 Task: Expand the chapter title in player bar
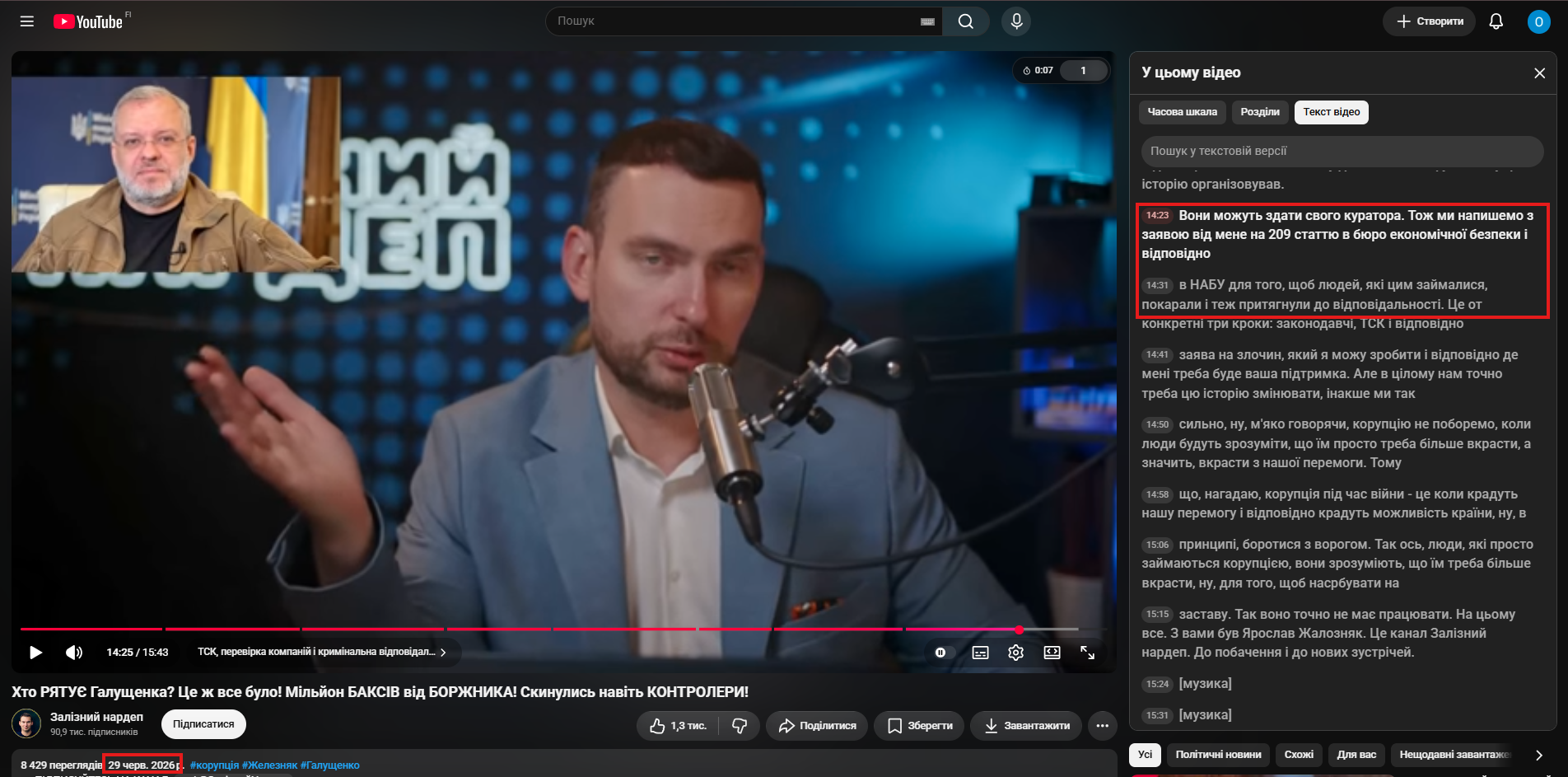322,653
